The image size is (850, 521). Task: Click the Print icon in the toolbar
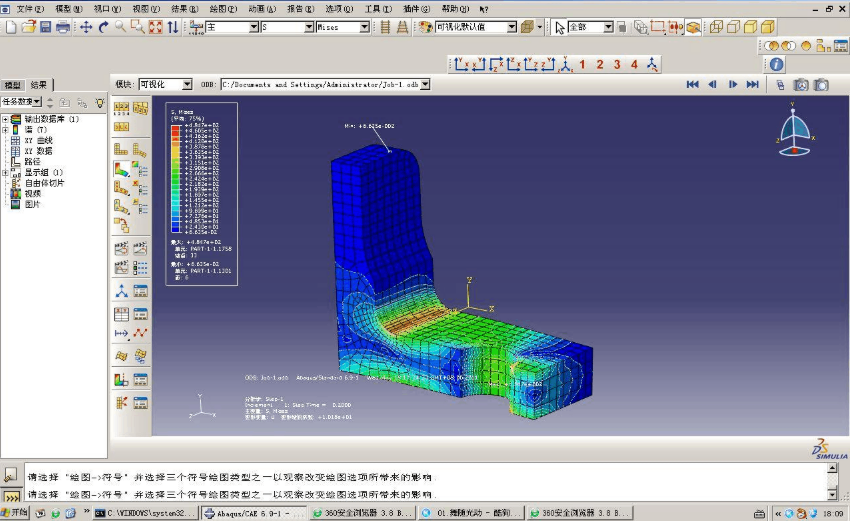click(x=63, y=27)
